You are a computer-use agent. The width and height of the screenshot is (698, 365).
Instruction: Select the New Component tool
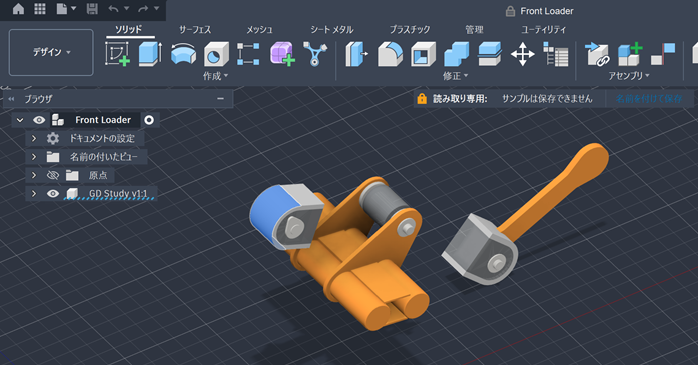[x=630, y=54]
